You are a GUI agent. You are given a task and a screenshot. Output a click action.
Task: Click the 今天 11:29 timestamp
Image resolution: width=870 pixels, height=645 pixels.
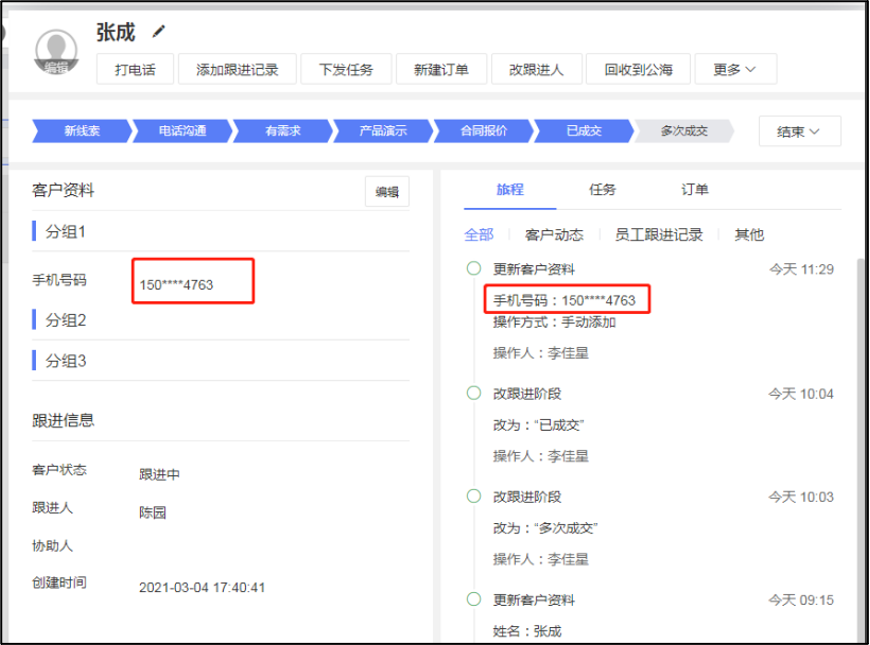[x=801, y=269]
